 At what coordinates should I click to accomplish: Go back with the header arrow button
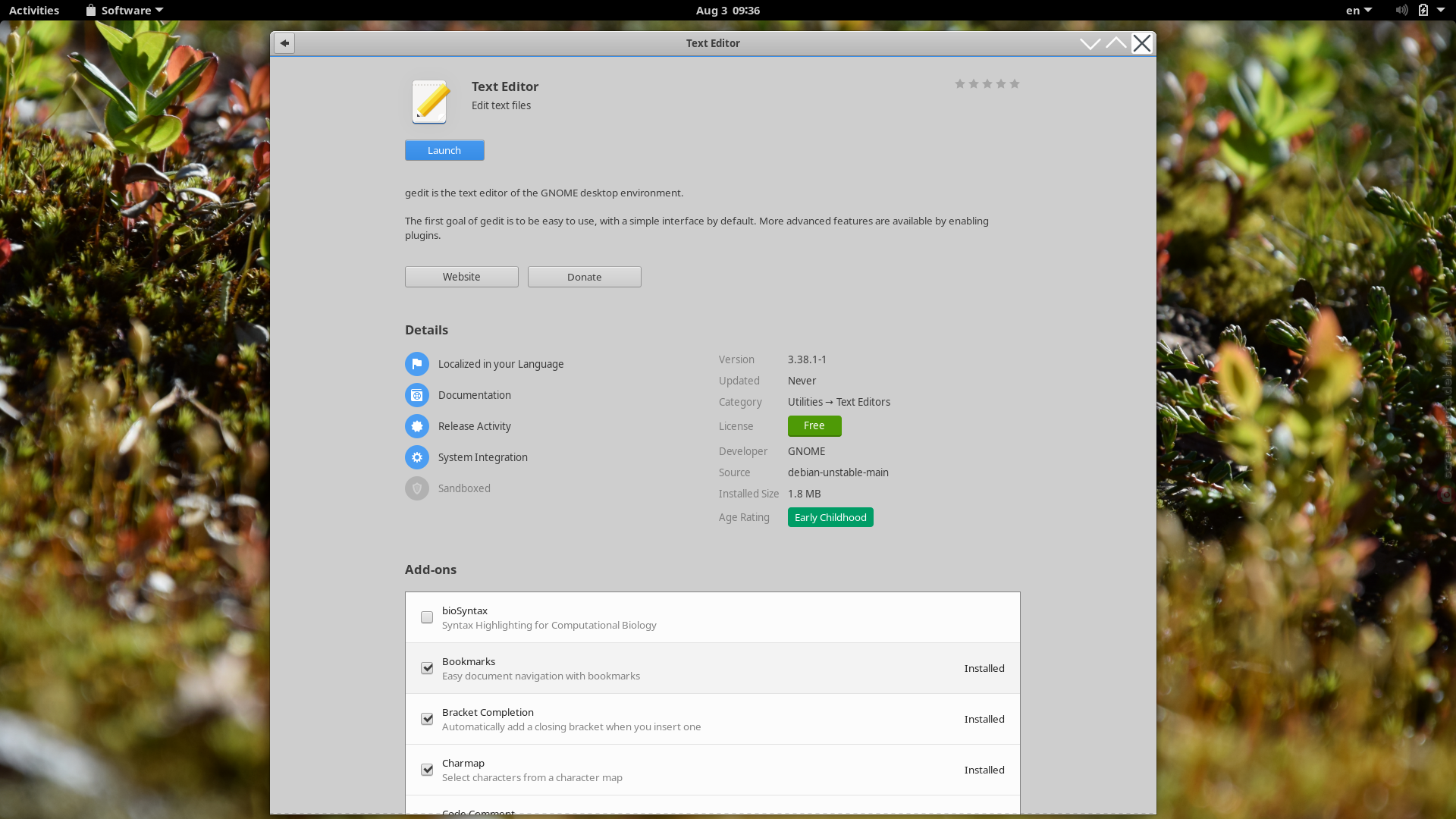click(x=284, y=43)
